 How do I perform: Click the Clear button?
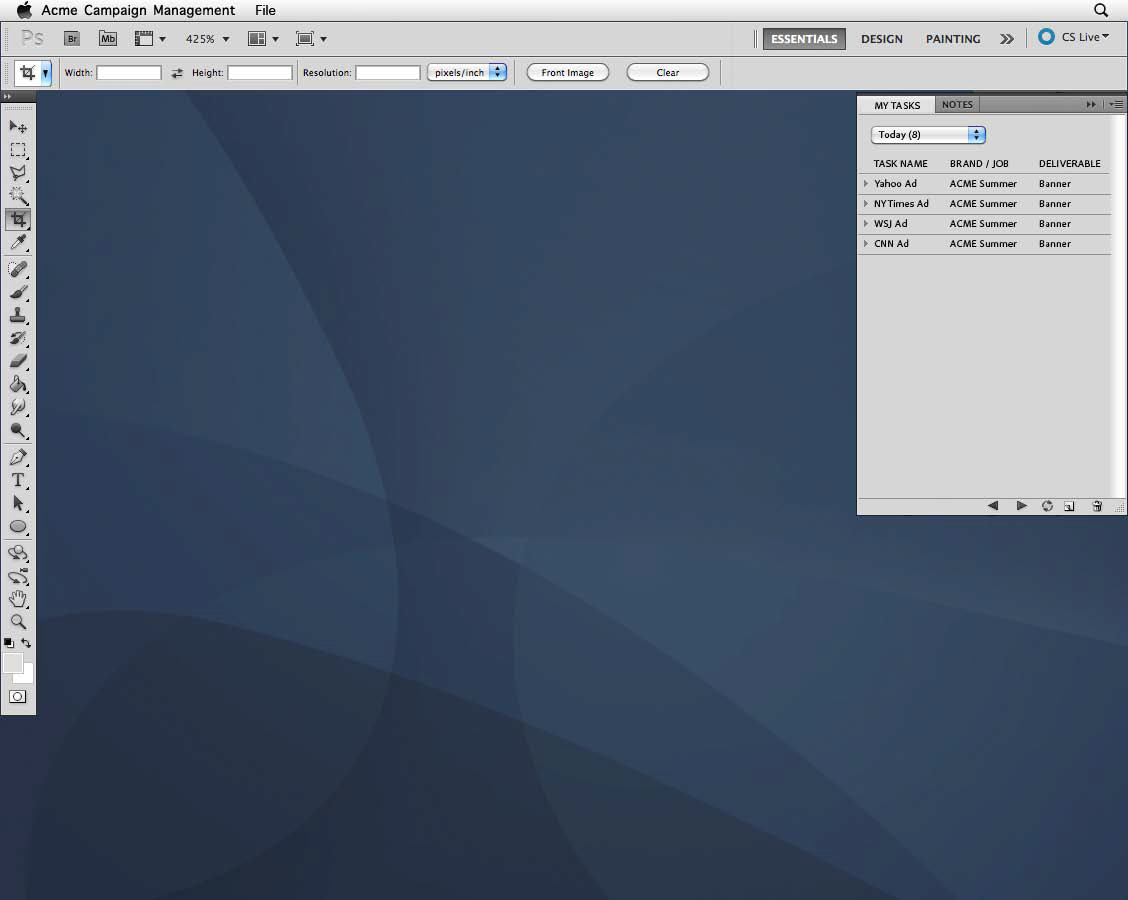668,72
